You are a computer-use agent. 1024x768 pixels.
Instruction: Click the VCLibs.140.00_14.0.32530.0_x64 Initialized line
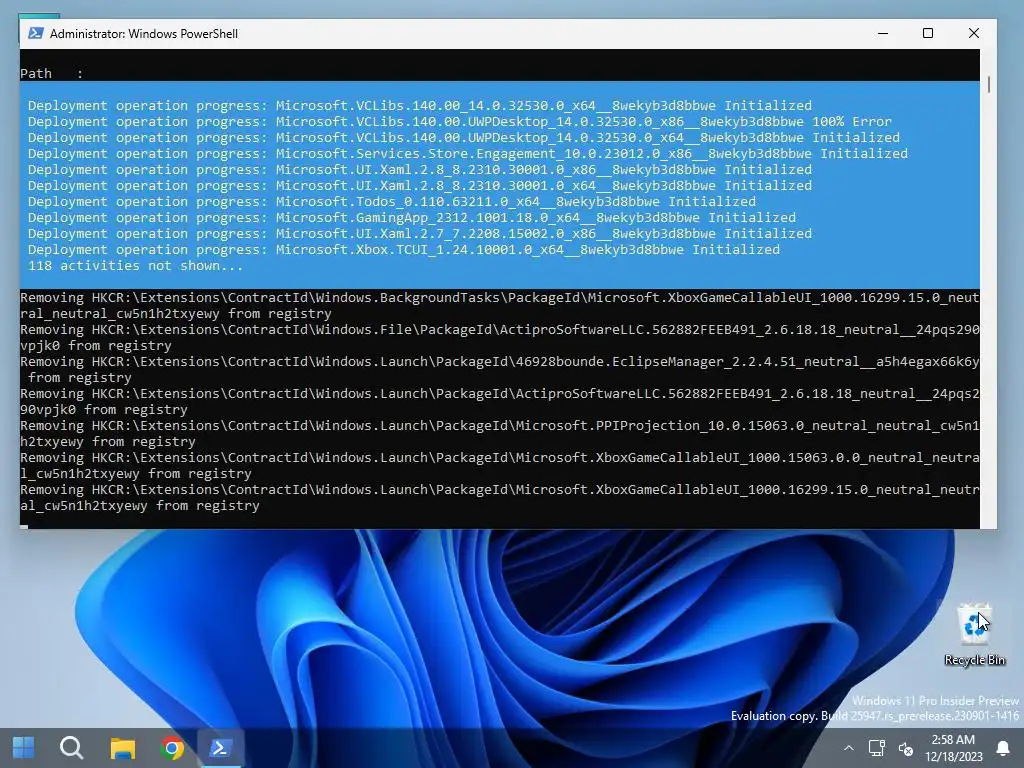pos(420,105)
